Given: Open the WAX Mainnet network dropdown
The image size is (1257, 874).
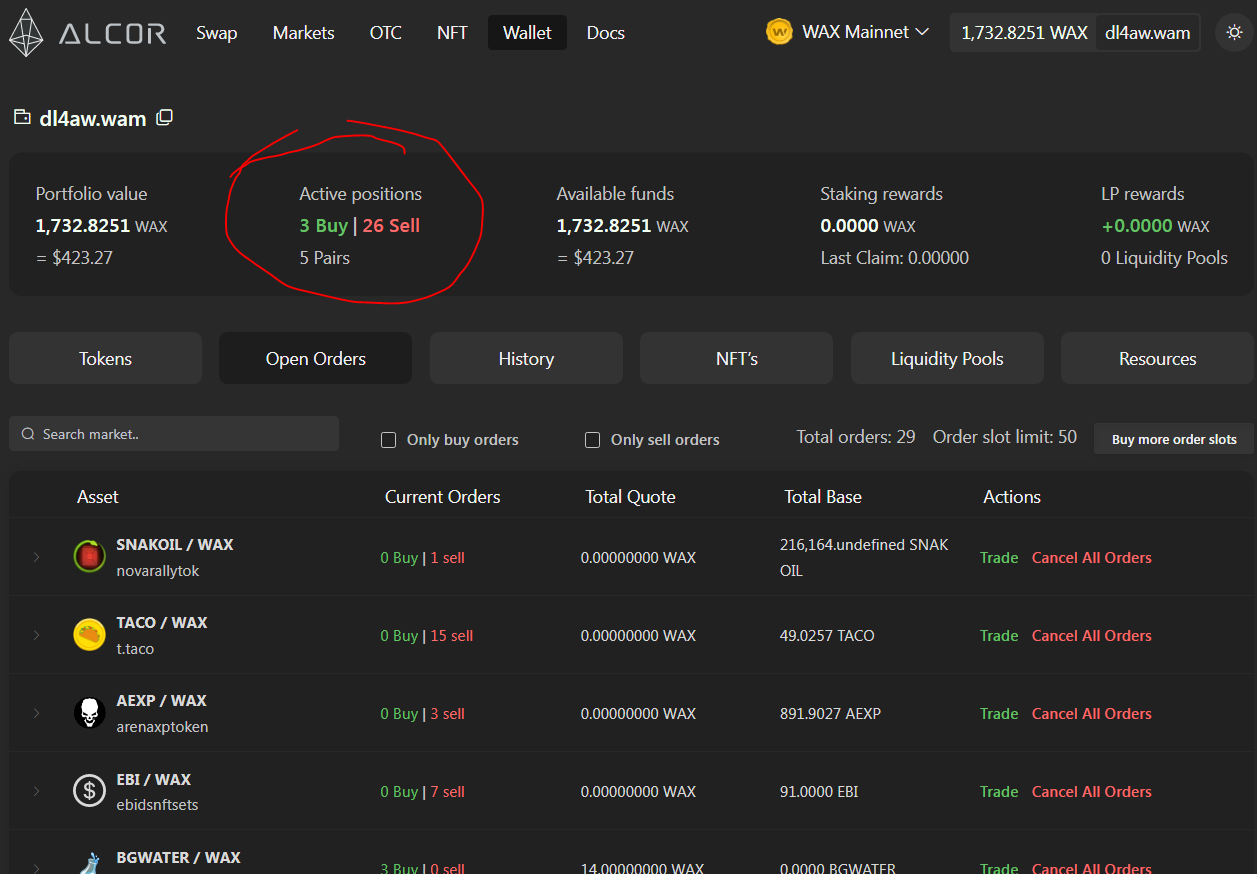Looking at the screenshot, I should tap(848, 32).
